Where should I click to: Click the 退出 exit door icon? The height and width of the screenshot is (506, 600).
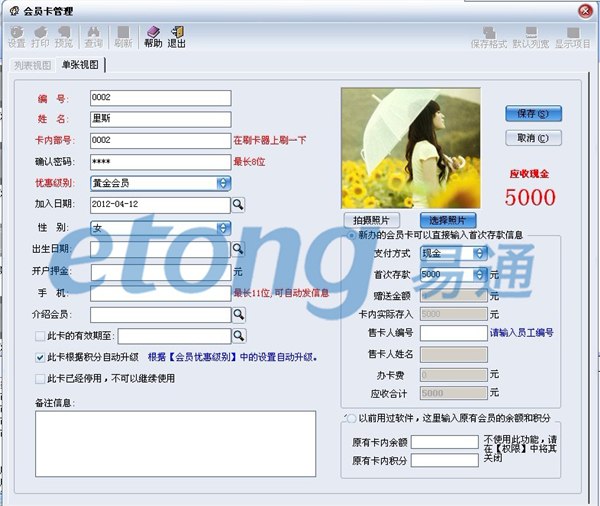tap(176, 37)
